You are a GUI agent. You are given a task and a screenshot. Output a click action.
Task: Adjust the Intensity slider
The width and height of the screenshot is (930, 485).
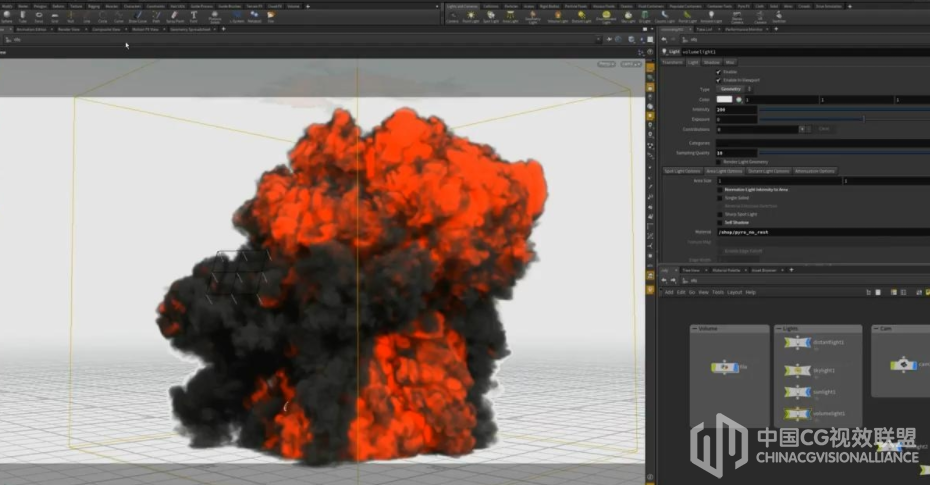tap(845, 110)
